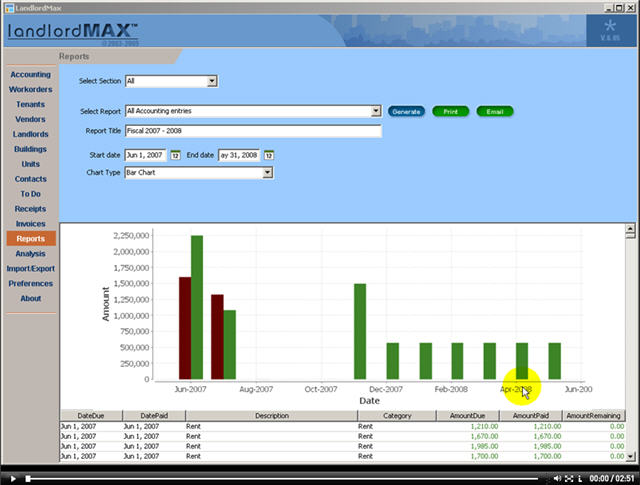Generate the report
640x485 pixels.
(406, 111)
